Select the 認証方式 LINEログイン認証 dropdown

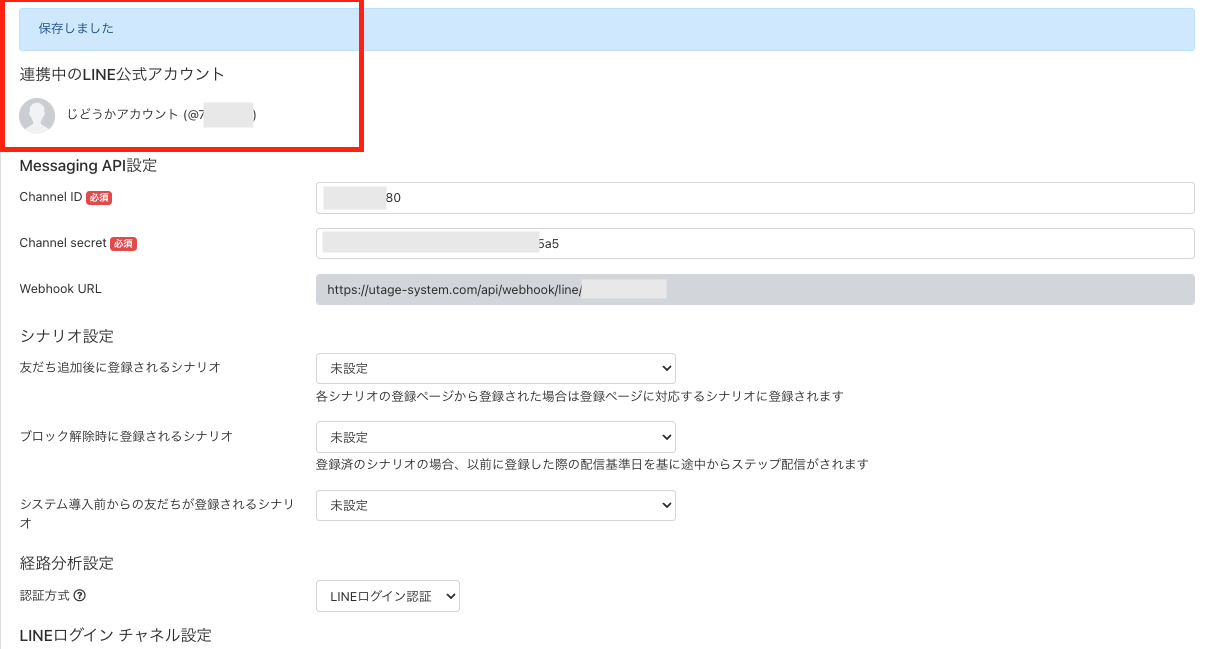click(x=387, y=596)
